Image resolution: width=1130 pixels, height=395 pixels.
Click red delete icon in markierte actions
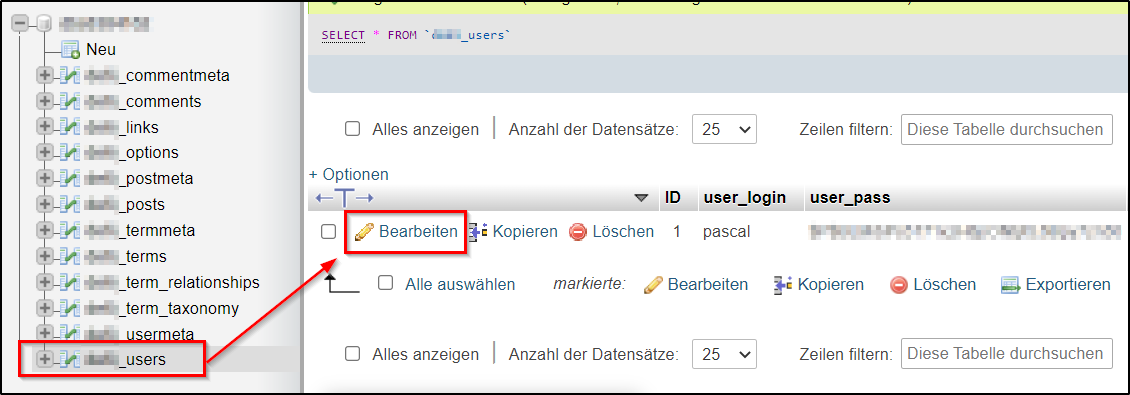899,285
